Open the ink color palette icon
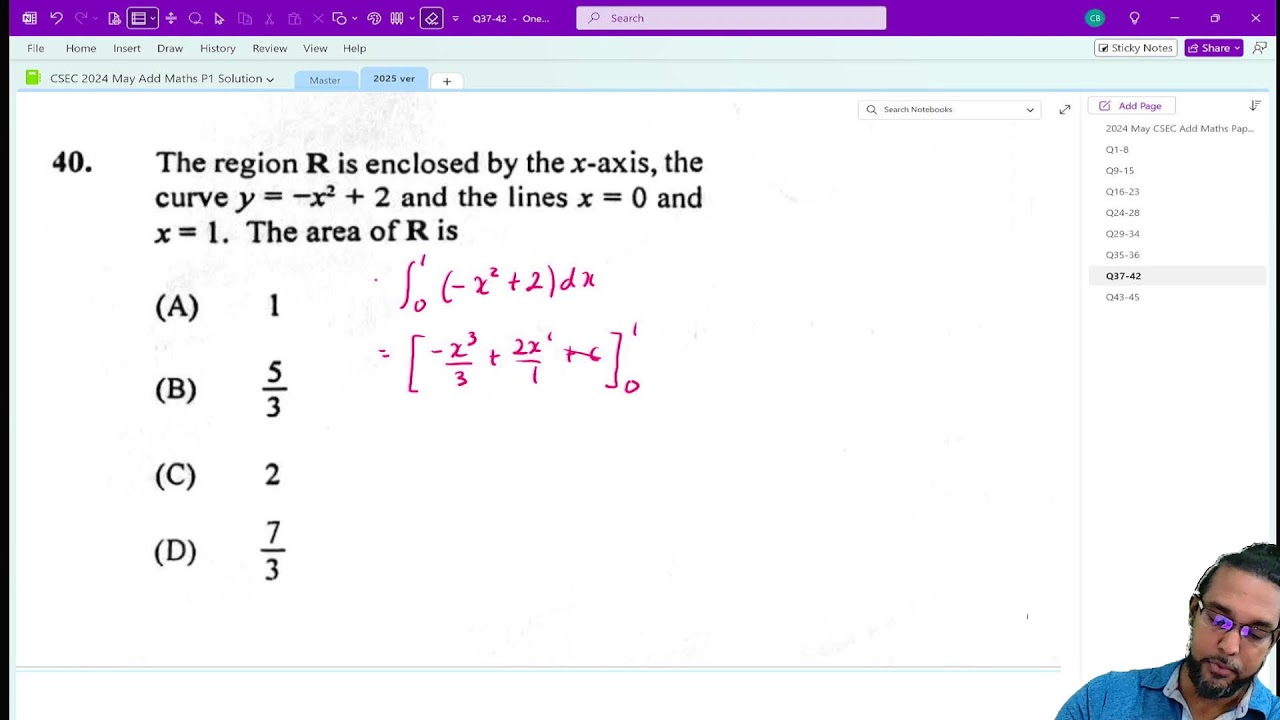Viewport: 1280px width, 720px height. point(374,18)
